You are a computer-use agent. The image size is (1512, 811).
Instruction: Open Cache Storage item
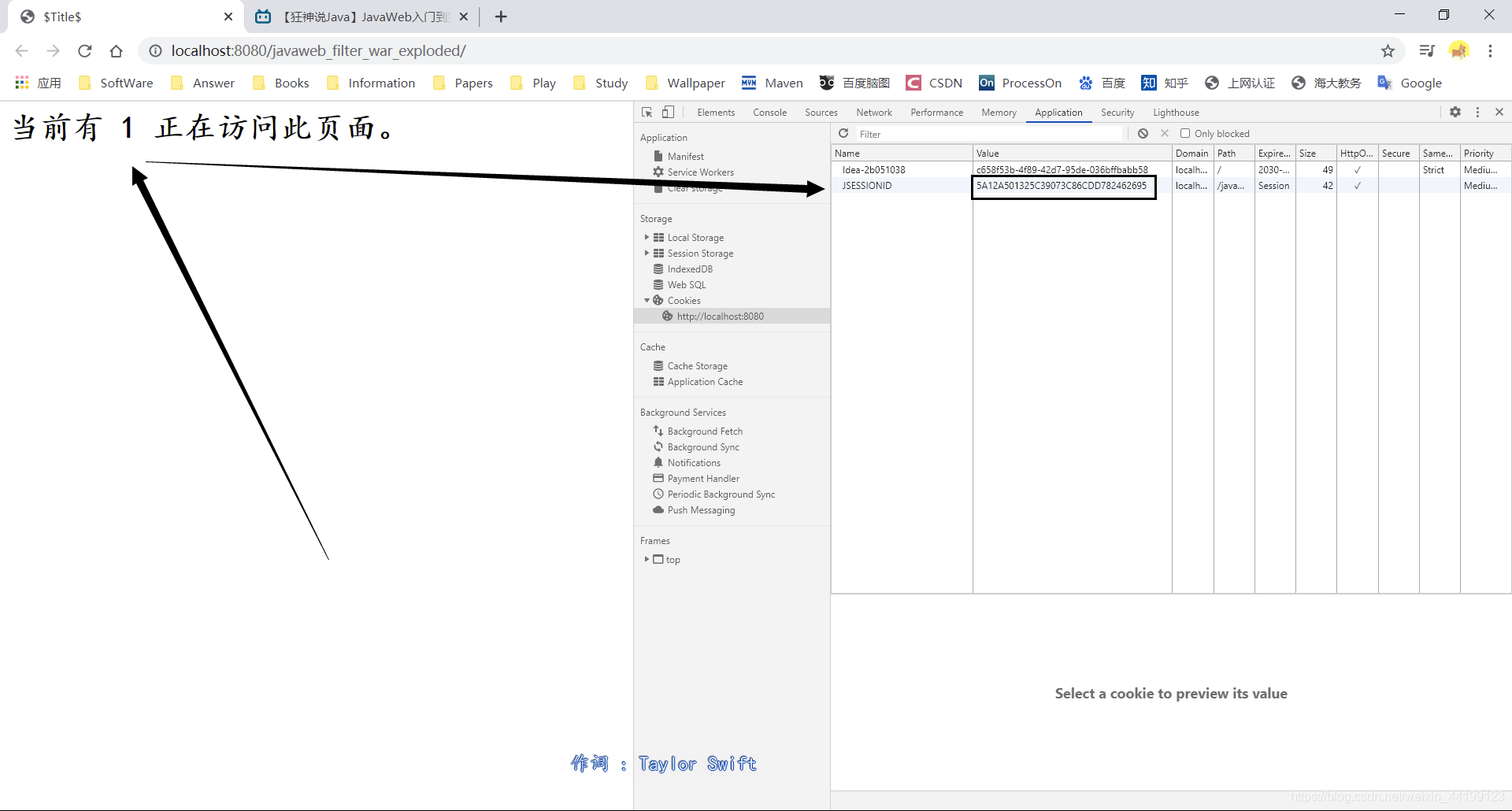point(697,366)
